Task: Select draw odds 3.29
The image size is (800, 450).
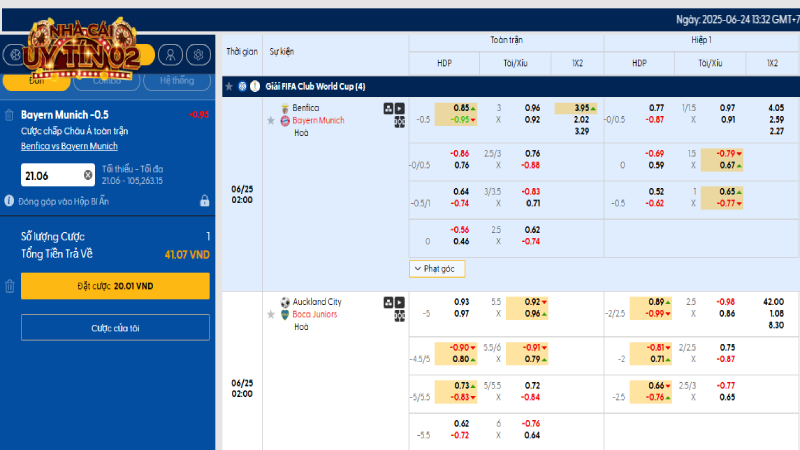Action: point(581,132)
